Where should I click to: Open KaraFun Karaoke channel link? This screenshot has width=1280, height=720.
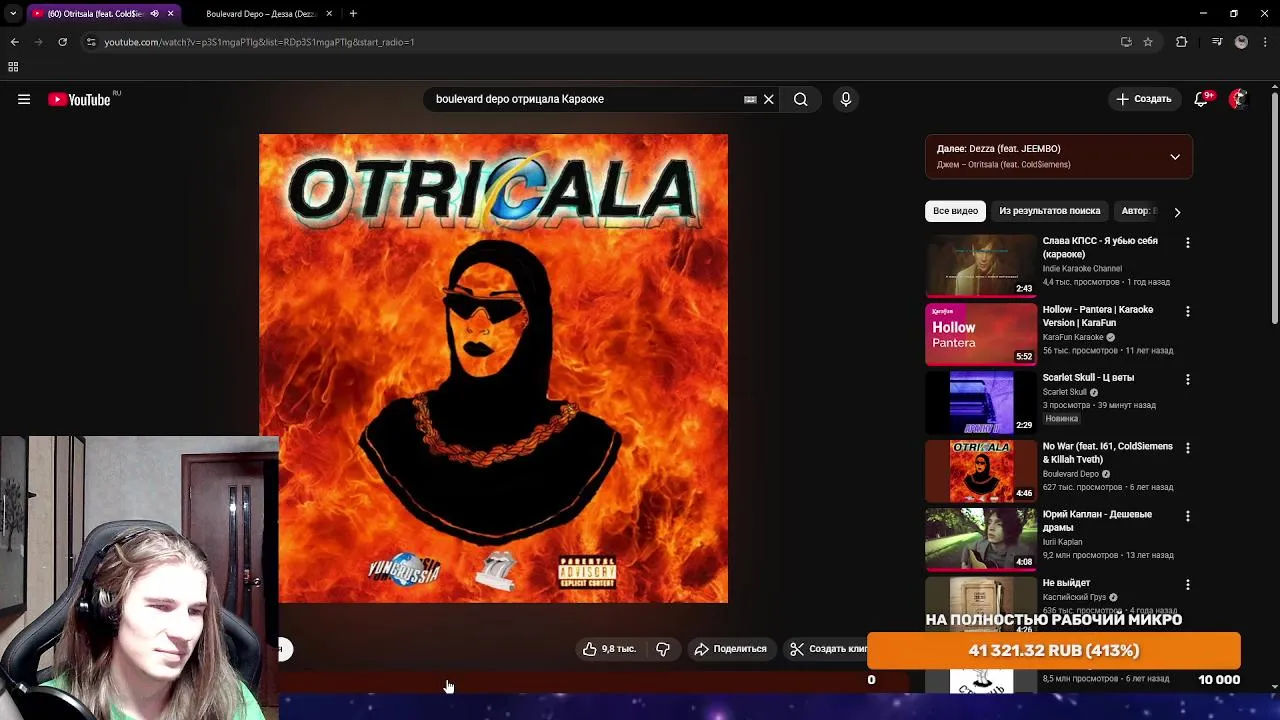[x=1073, y=338]
